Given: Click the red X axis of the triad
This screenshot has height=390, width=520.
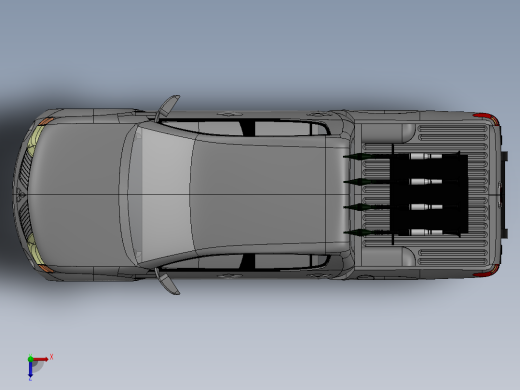Looking at the screenshot, I should point(41,359).
